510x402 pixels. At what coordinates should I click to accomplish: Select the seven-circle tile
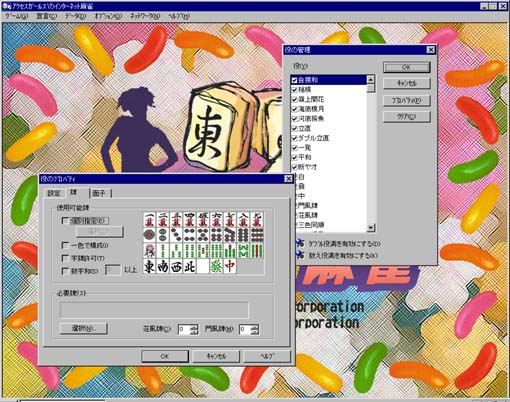click(230, 235)
